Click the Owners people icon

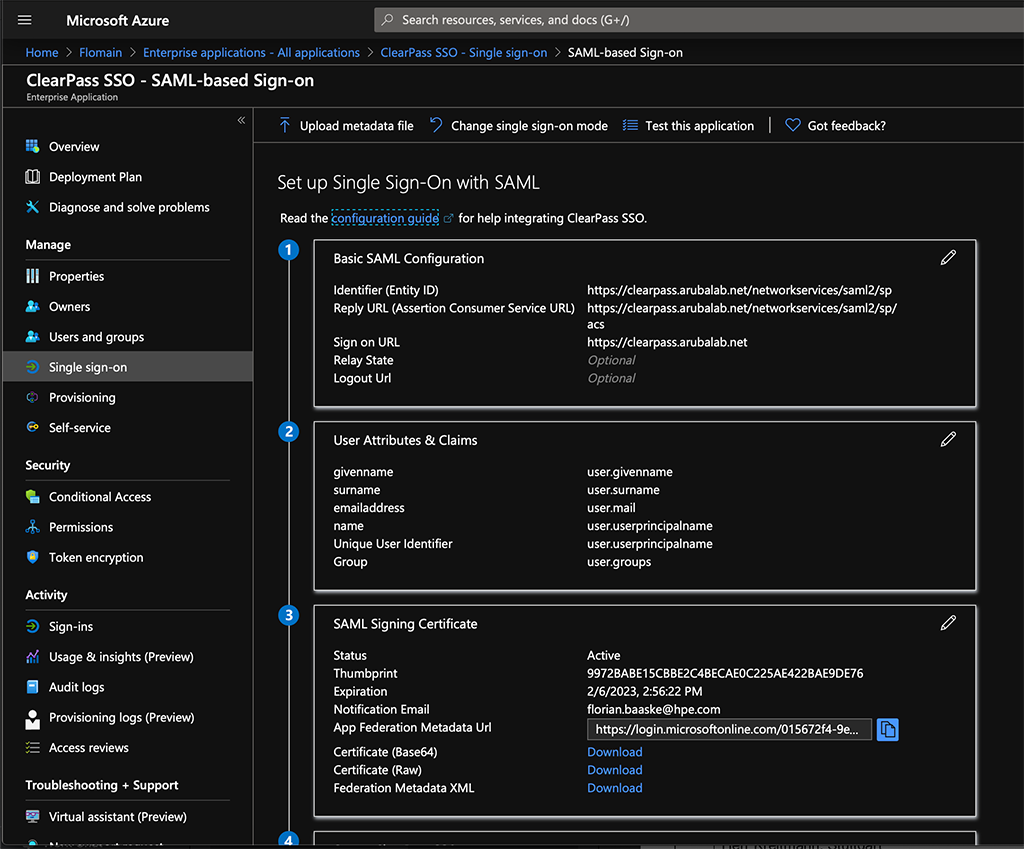(32, 306)
